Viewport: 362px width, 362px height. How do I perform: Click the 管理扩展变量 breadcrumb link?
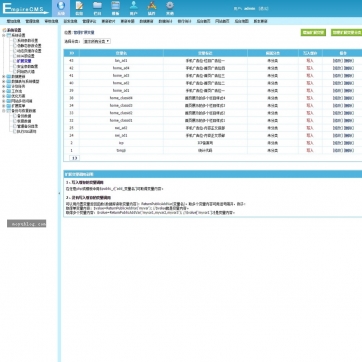point(84,33)
